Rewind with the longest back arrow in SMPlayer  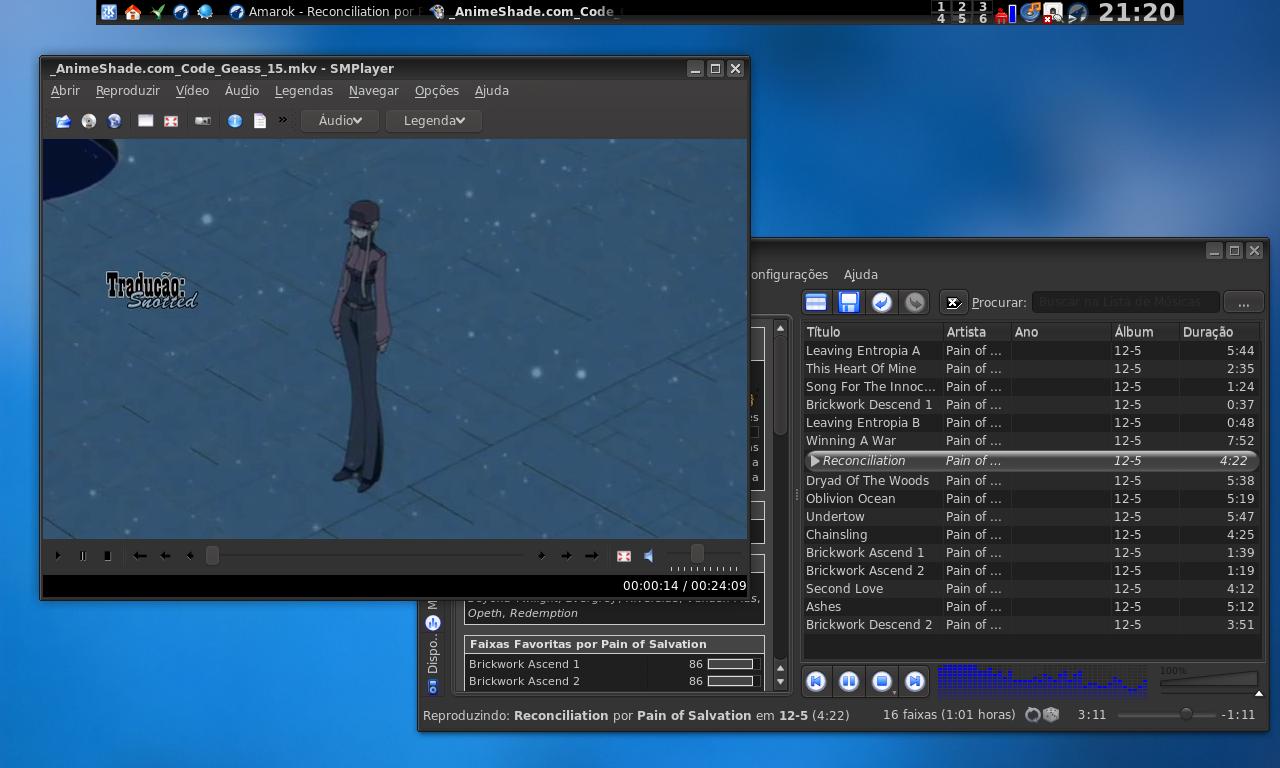tap(140, 556)
